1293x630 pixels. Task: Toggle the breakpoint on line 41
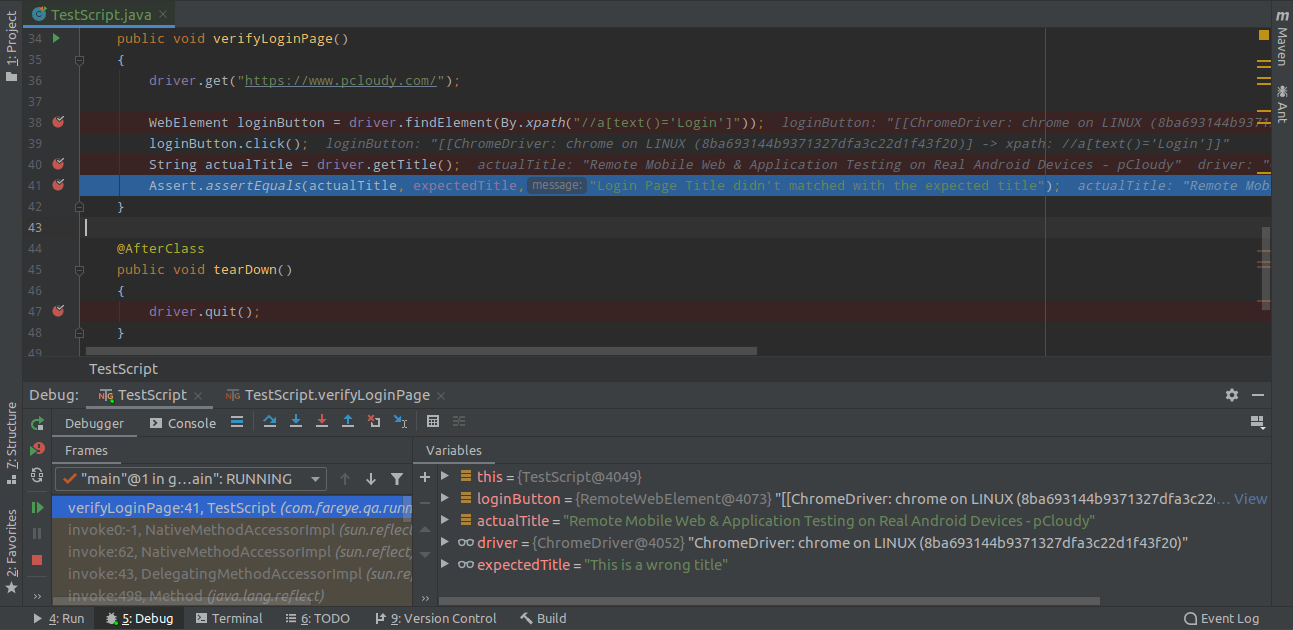click(58, 185)
